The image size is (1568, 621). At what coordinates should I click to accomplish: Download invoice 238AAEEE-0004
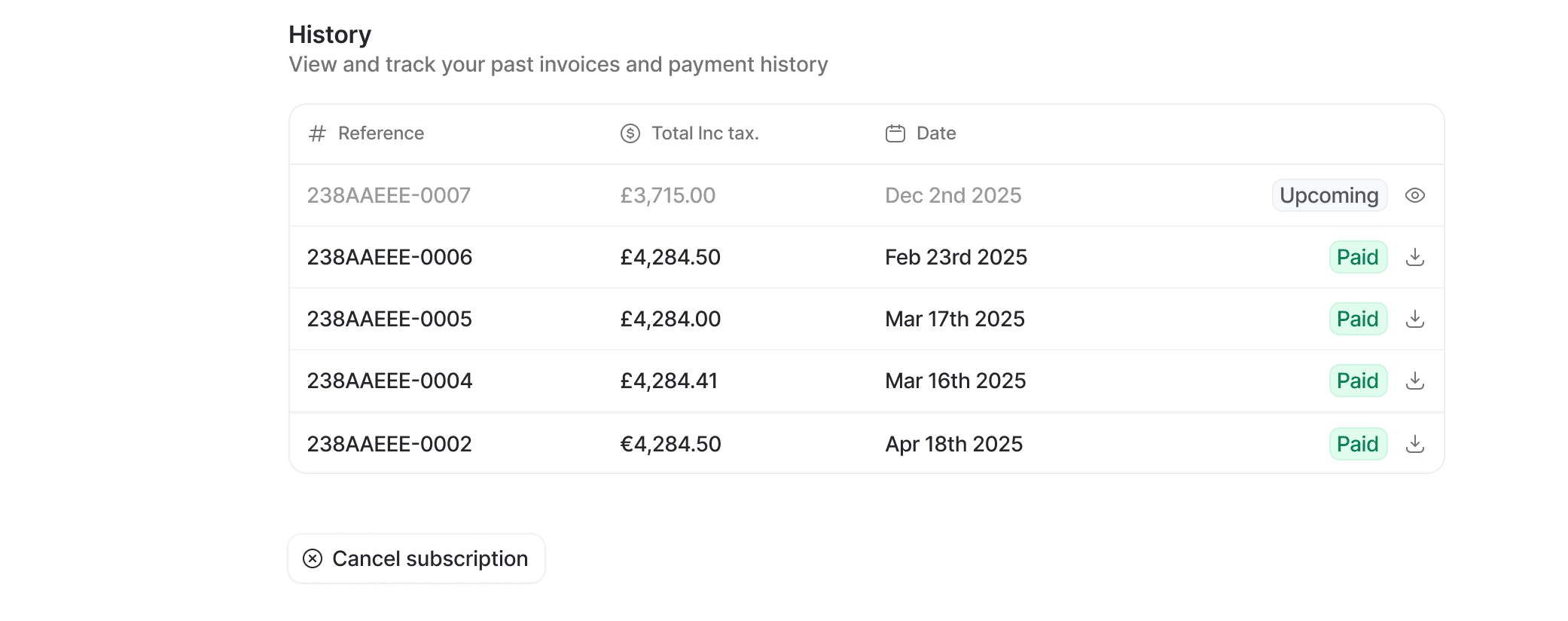coord(1415,381)
